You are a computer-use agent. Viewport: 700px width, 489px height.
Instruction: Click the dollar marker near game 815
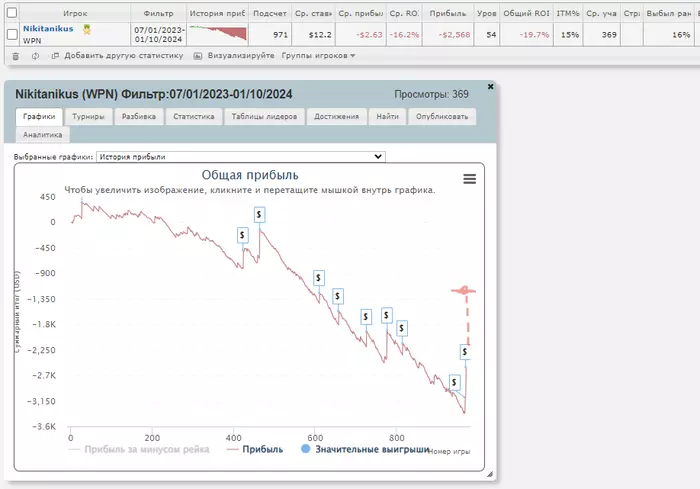(402, 329)
